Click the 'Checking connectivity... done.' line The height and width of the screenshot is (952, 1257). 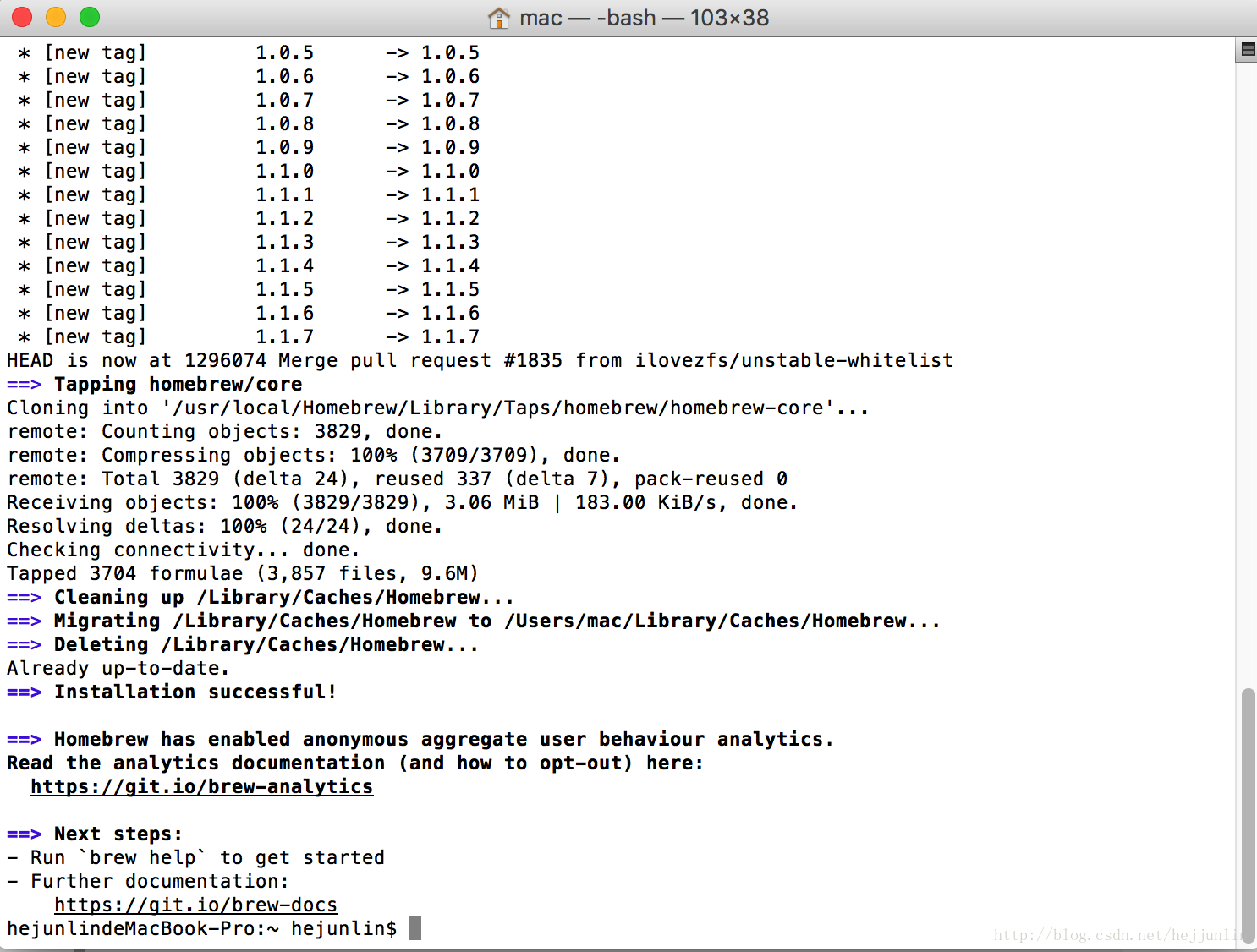(184, 550)
